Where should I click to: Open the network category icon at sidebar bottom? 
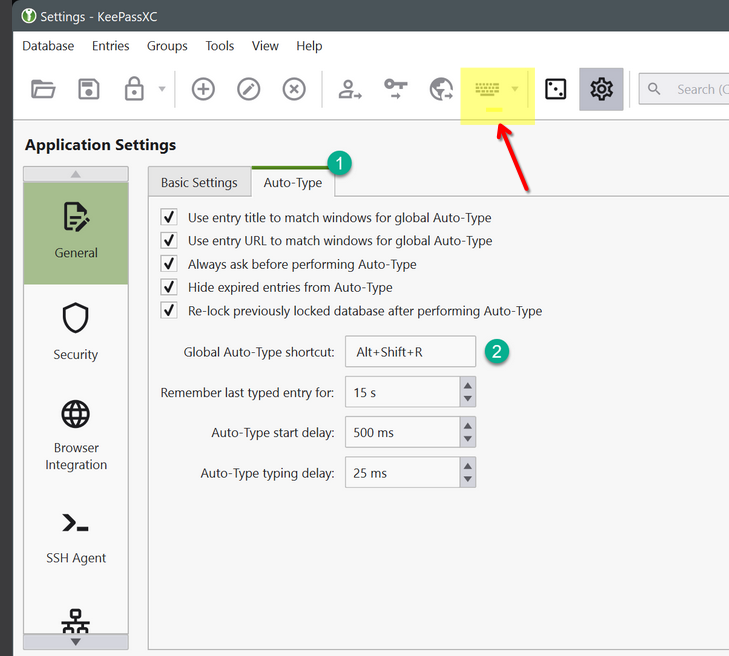(76, 621)
